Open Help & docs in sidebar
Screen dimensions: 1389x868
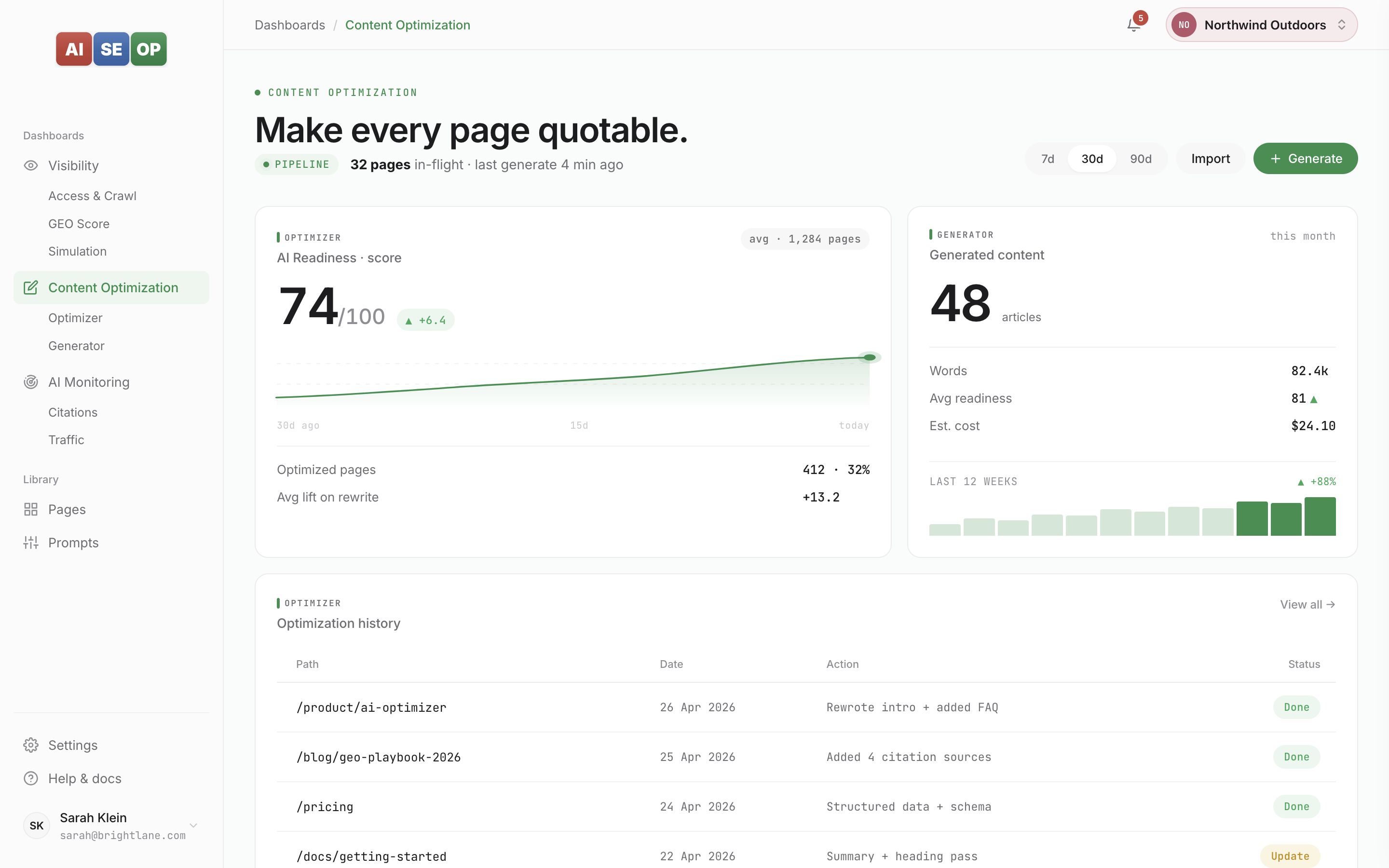(111, 778)
